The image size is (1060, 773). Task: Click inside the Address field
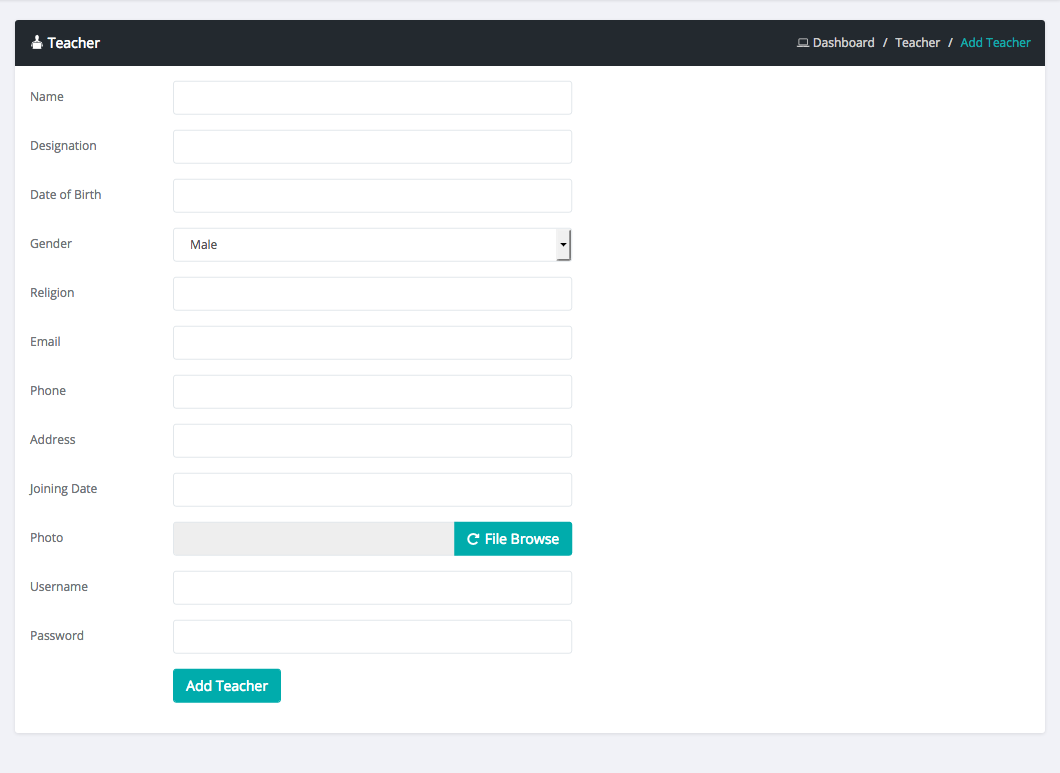click(372, 441)
